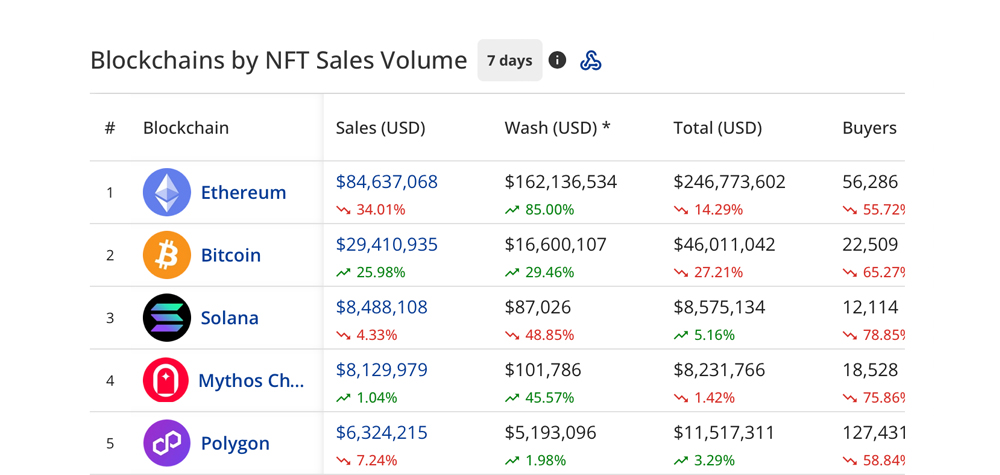This screenshot has height=475, width=1000.
Task: Click Solana wash value $87,026
Action: pyautogui.click(x=538, y=307)
